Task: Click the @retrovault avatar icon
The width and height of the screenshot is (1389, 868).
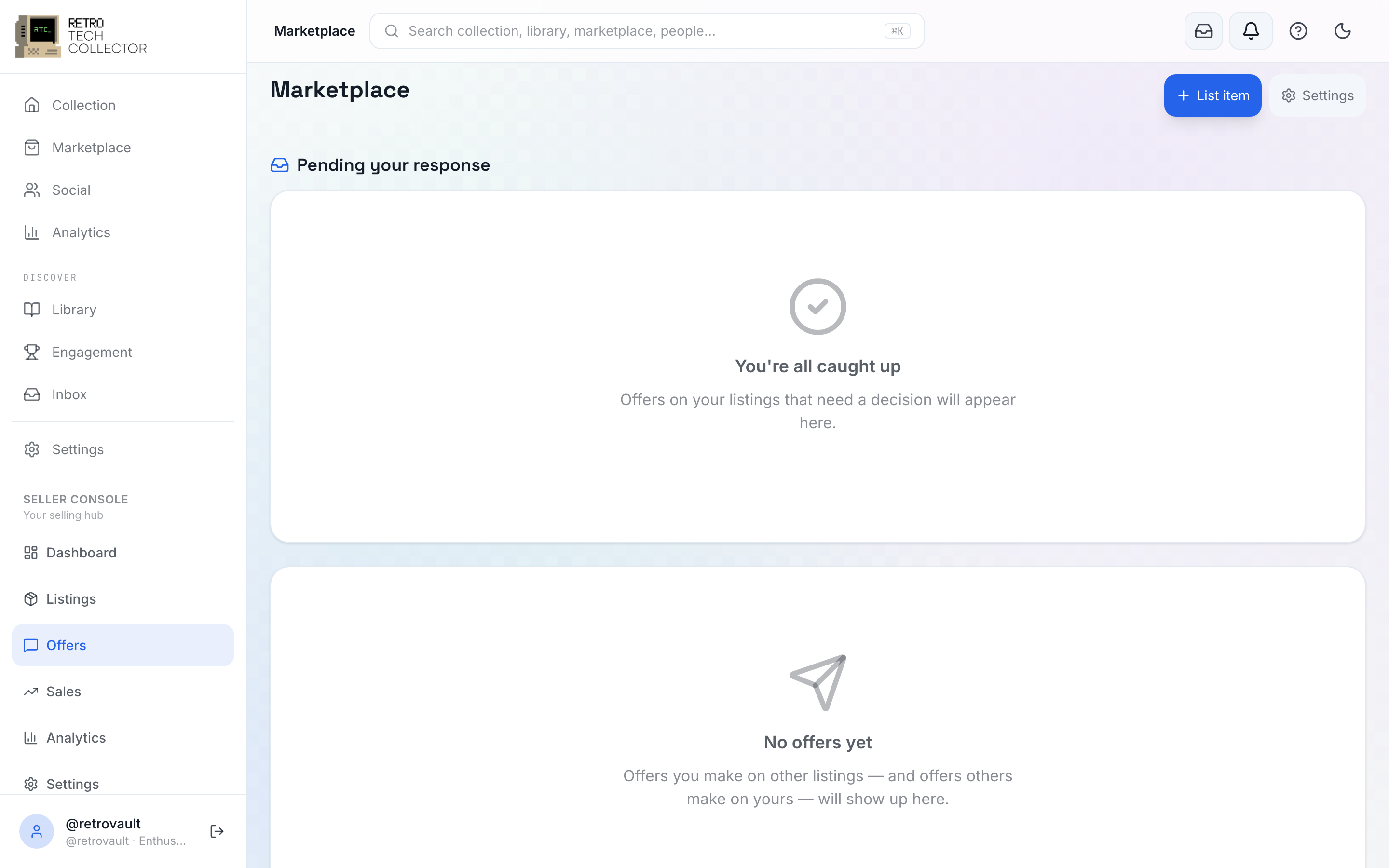Action: coord(36,831)
